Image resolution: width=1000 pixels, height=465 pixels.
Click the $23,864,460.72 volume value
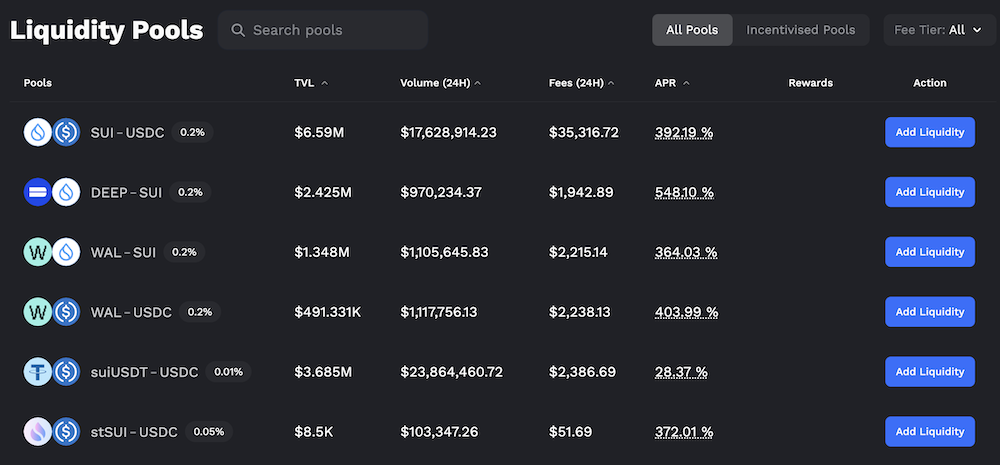click(x=452, y=371)
